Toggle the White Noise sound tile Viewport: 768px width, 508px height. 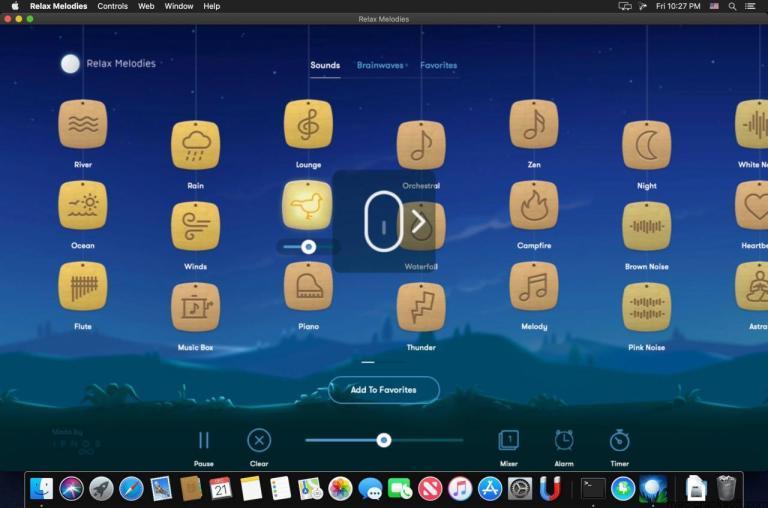(x=753, y=124)
